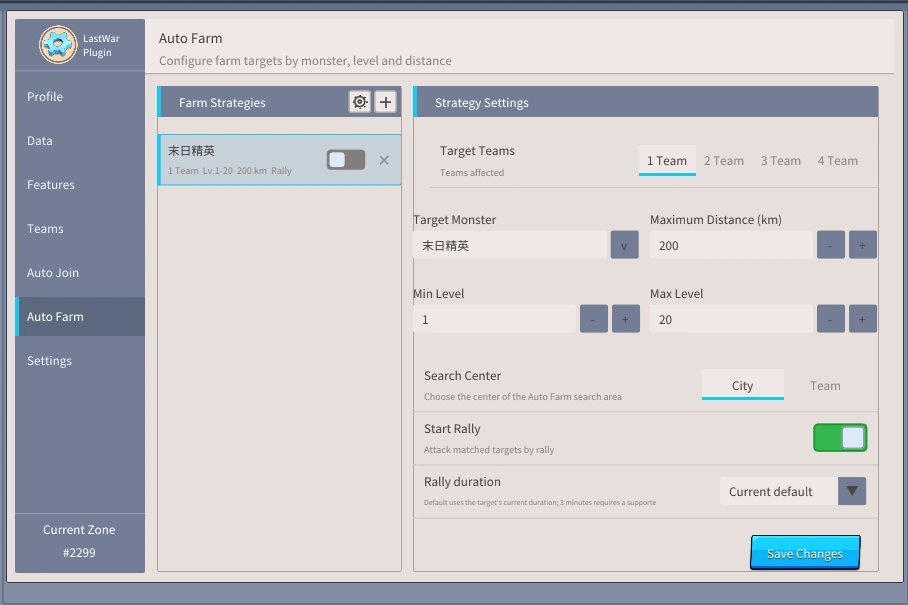This screenshot has height=605, width=908.
Task: Click the Farm Strategies panel header text
Action: 222,102
